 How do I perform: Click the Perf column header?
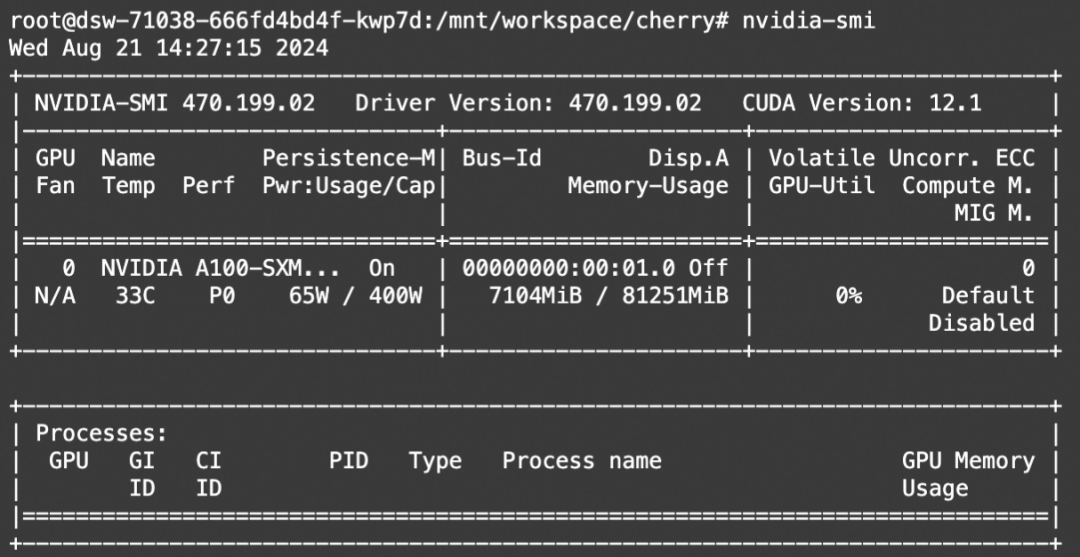[209, 186]
